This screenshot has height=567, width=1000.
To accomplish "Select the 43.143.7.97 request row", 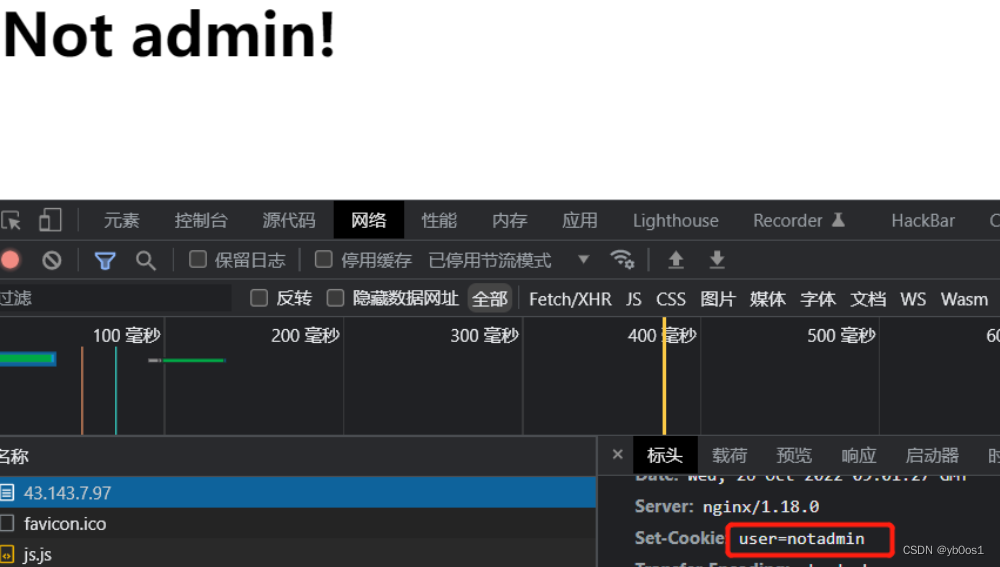I will pyautogui.click(x=298, y=492).
